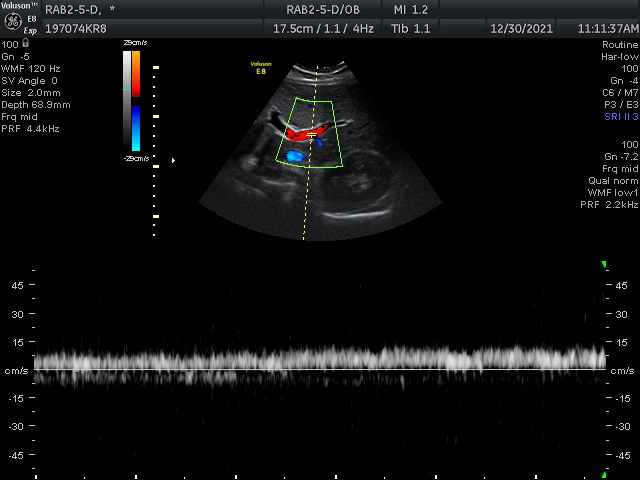Click the RAB2-5-D probe name label

pyautogui.click(x=74, y=9)
